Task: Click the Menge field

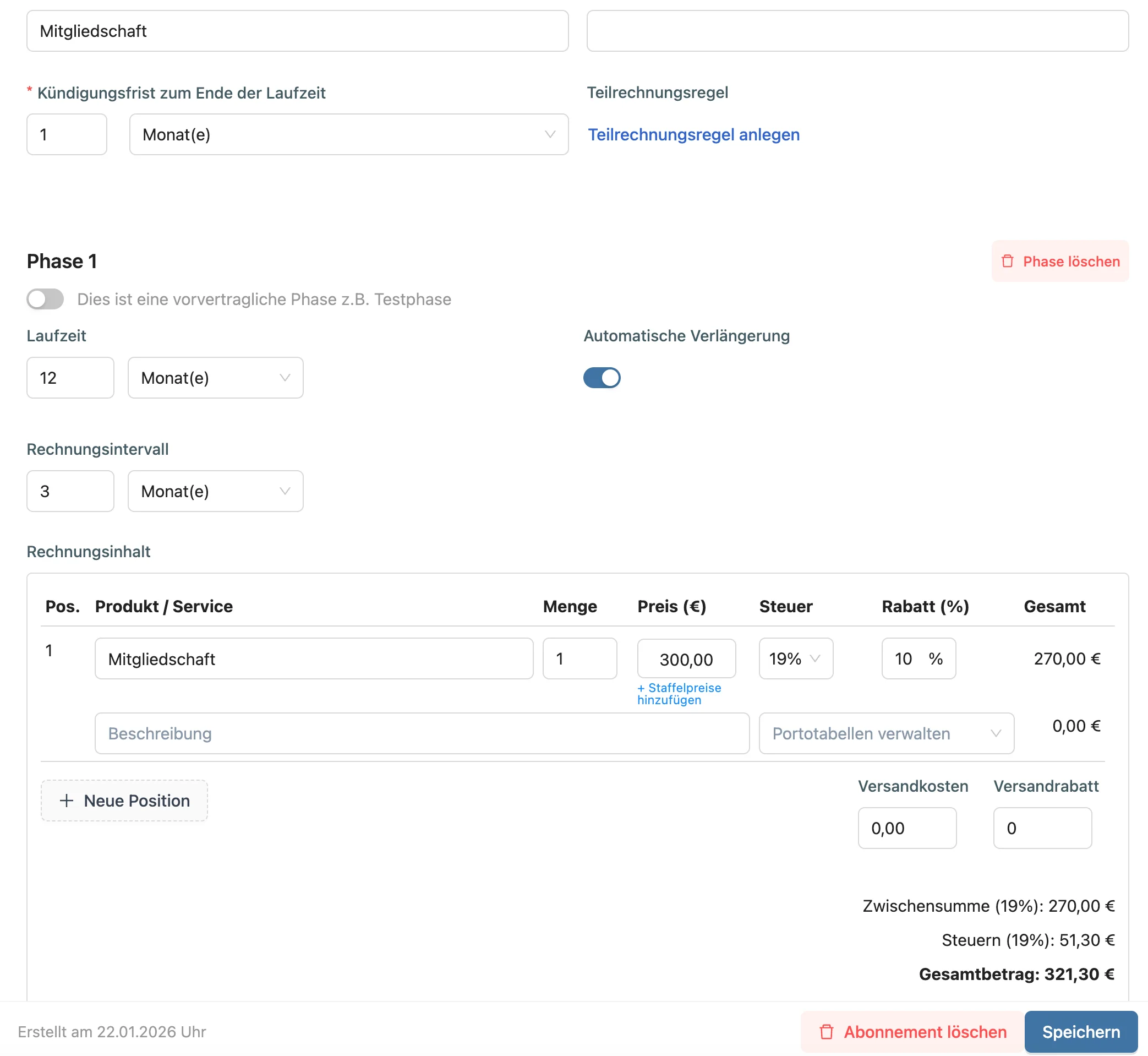Action: pos(580,658)
